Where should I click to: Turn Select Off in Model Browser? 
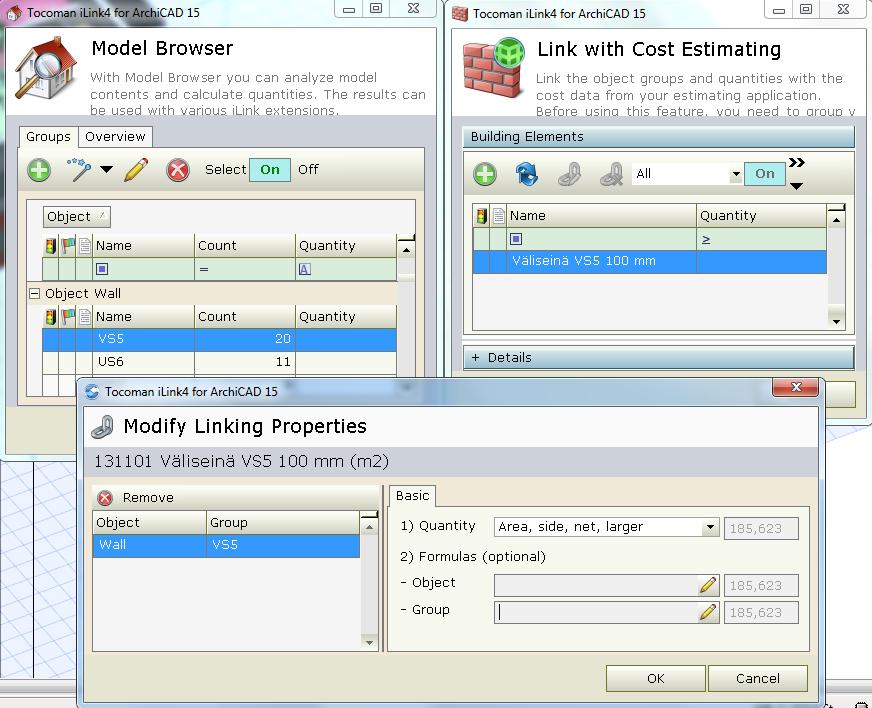click(308, 170)
